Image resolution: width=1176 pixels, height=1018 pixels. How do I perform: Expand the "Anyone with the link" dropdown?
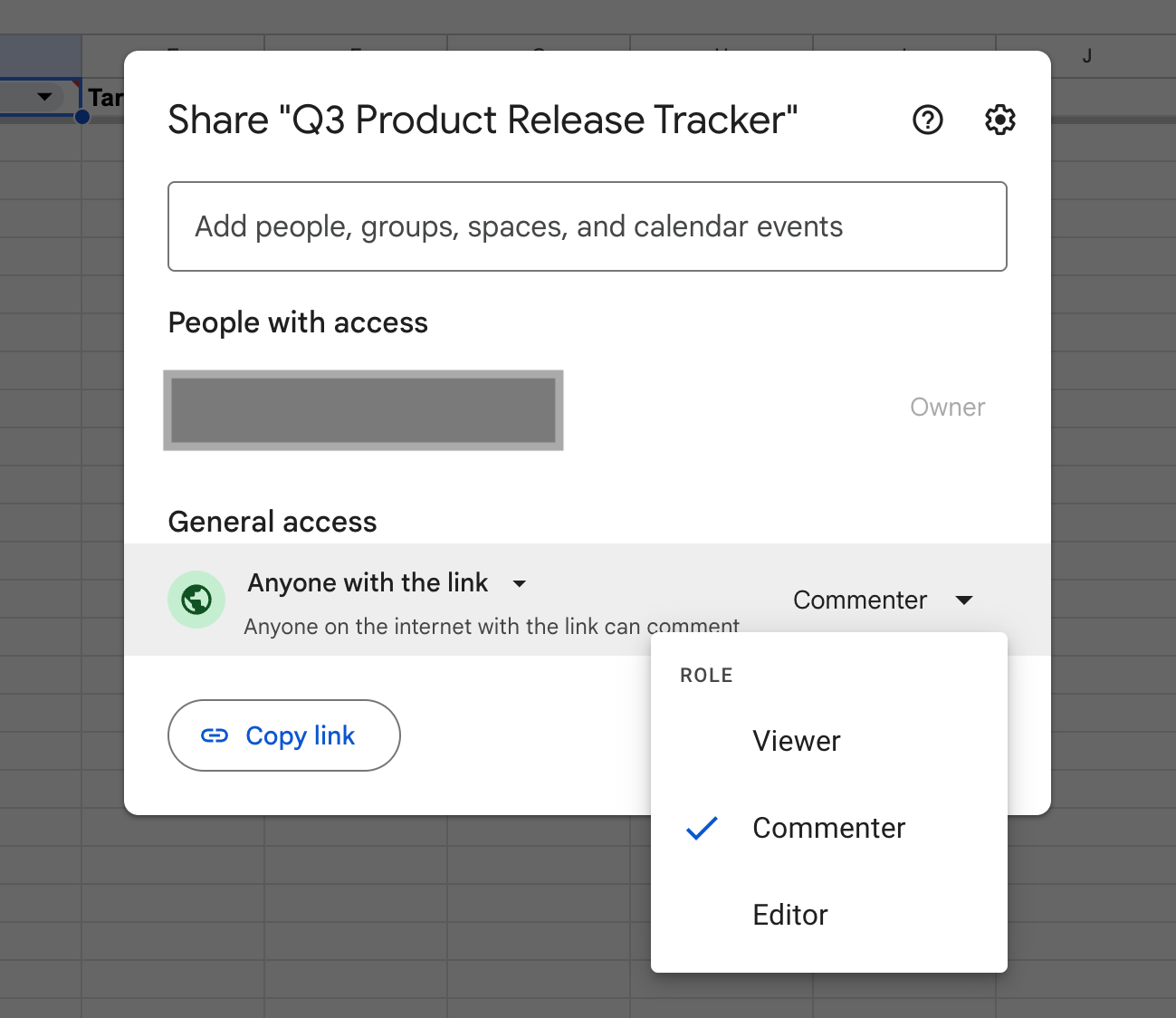pyautogui.click(x=520, y=583)
